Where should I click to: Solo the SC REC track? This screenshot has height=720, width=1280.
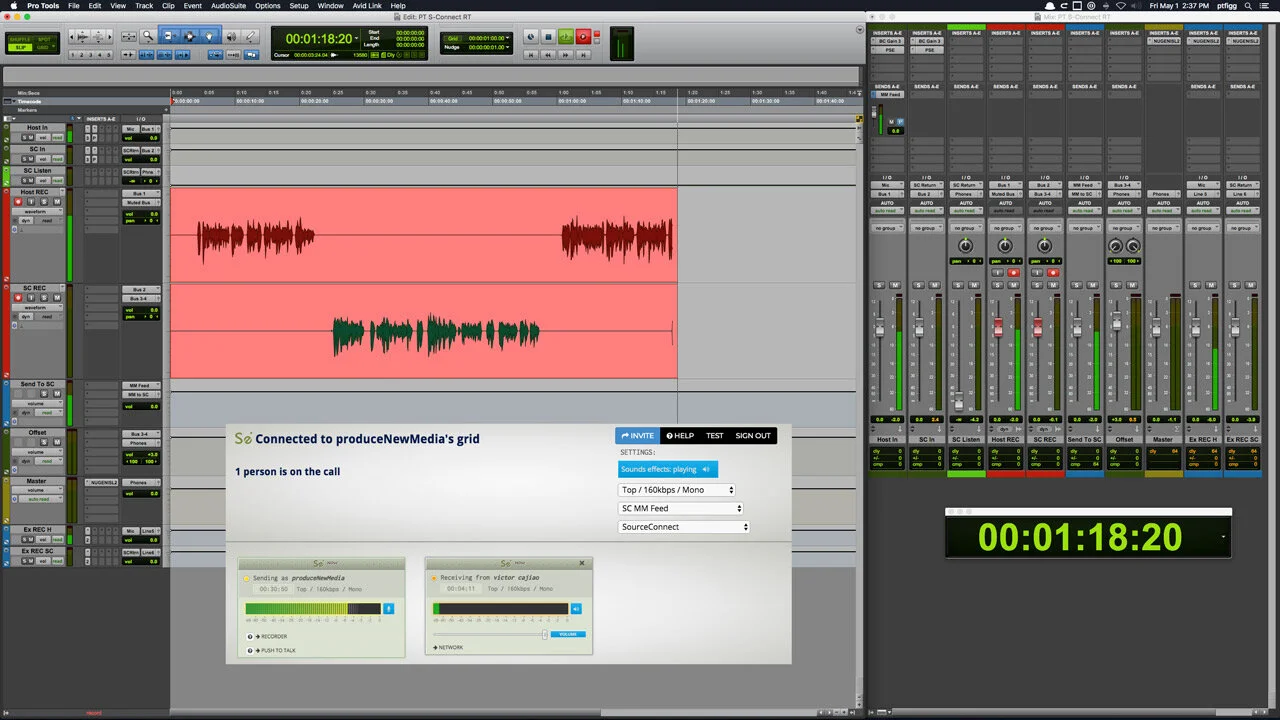point(44,297)
